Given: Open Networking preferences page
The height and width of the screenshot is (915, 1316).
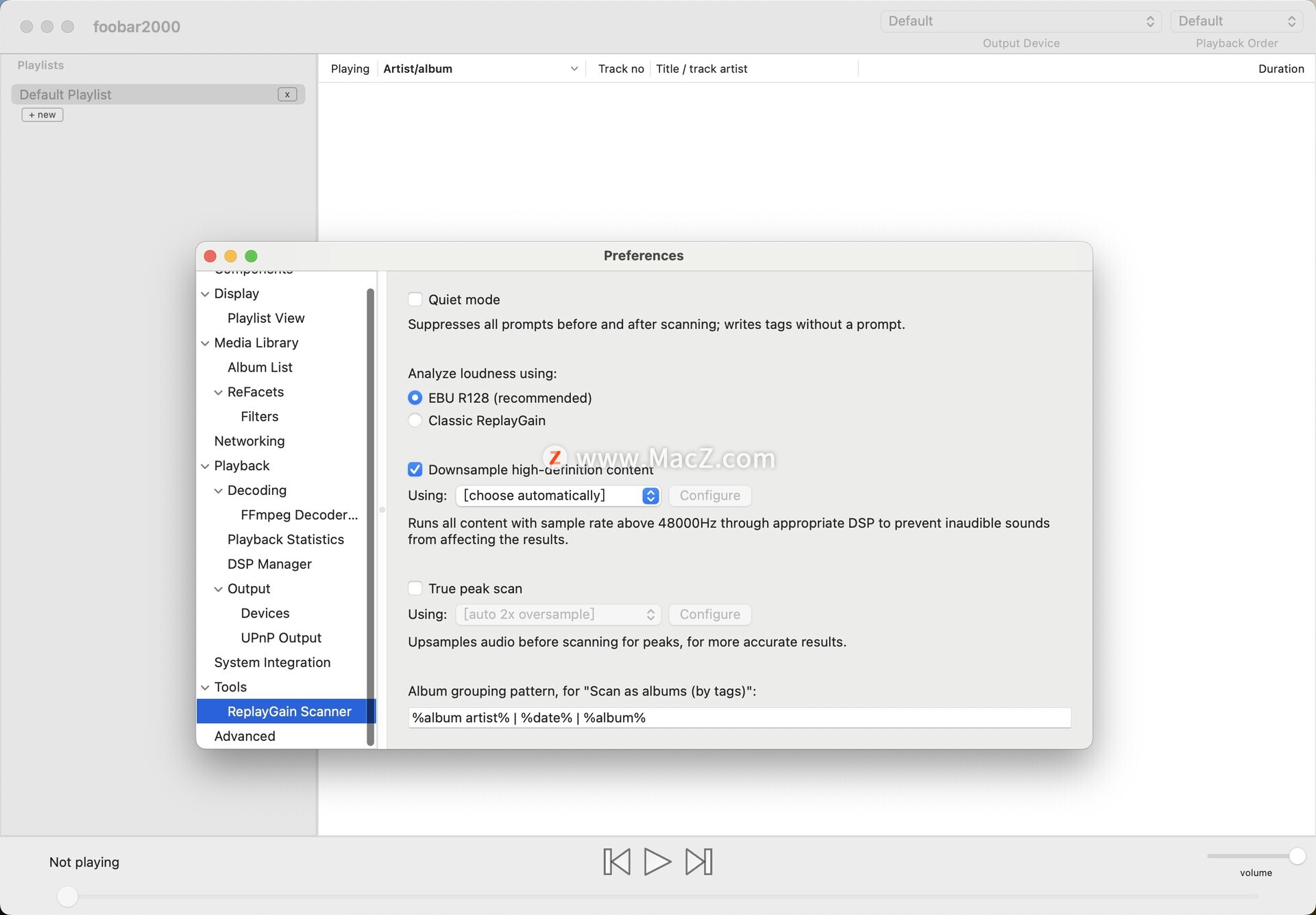Looking at the screenshot, I should coord(249,441).
